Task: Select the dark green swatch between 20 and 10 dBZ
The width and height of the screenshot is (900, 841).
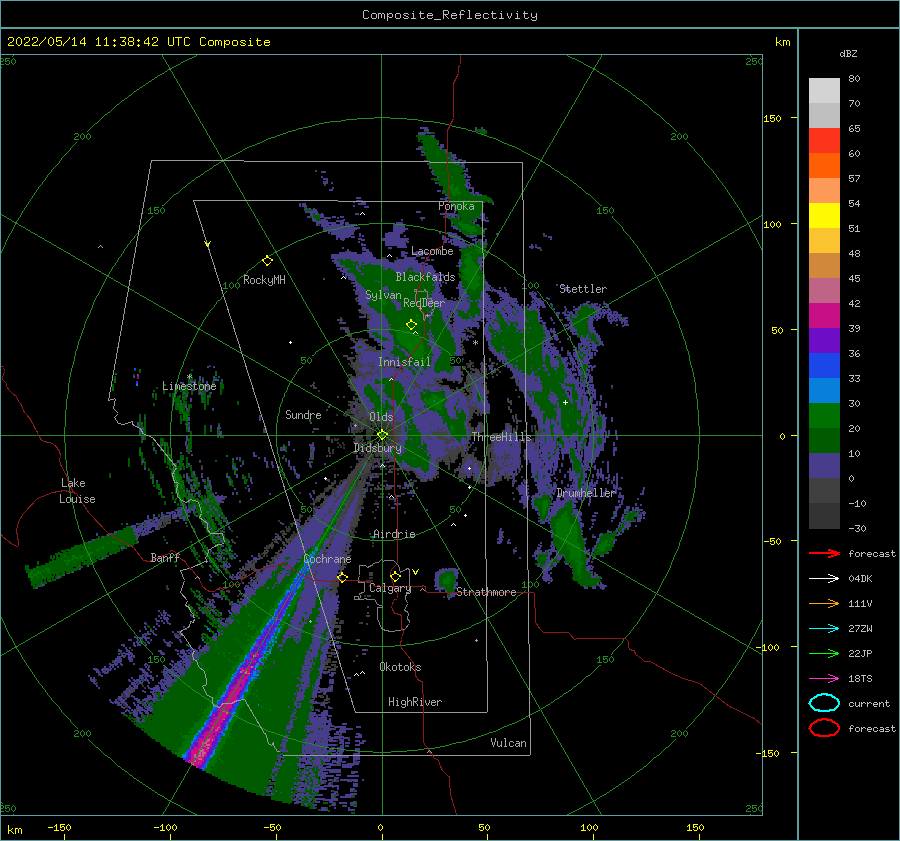Action: (x=824, y=441)
